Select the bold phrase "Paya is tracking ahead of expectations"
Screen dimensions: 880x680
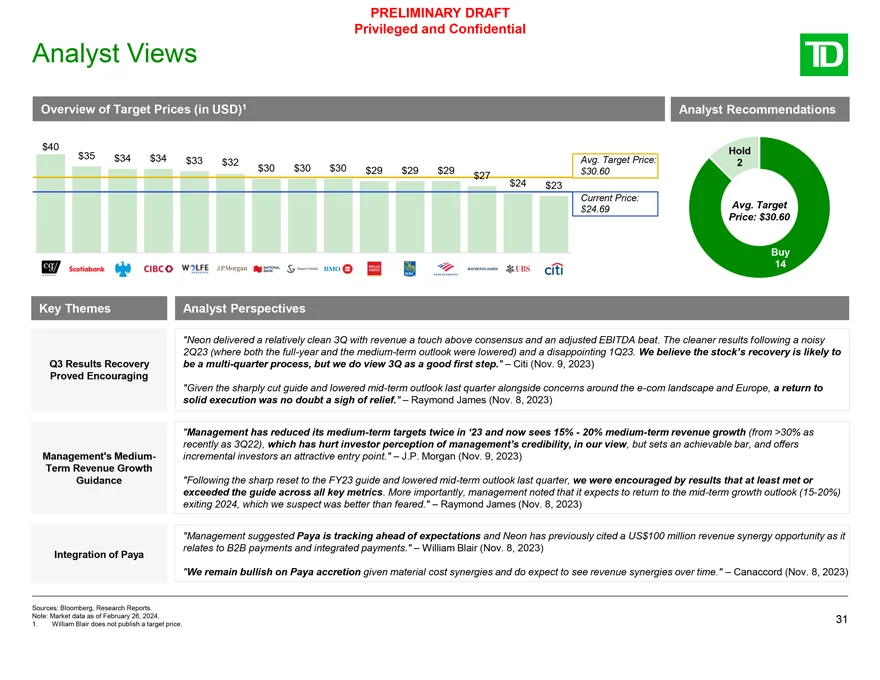coord(388,536)
